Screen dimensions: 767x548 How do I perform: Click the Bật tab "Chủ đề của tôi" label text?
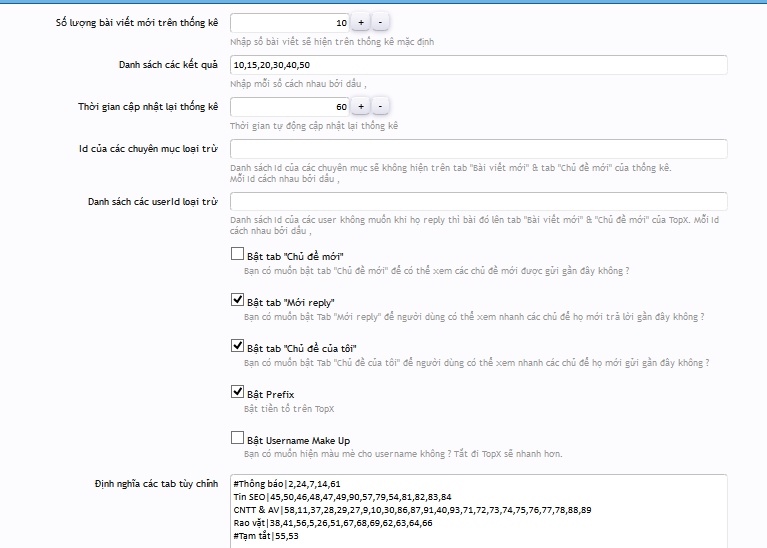(x=302, y=348)
